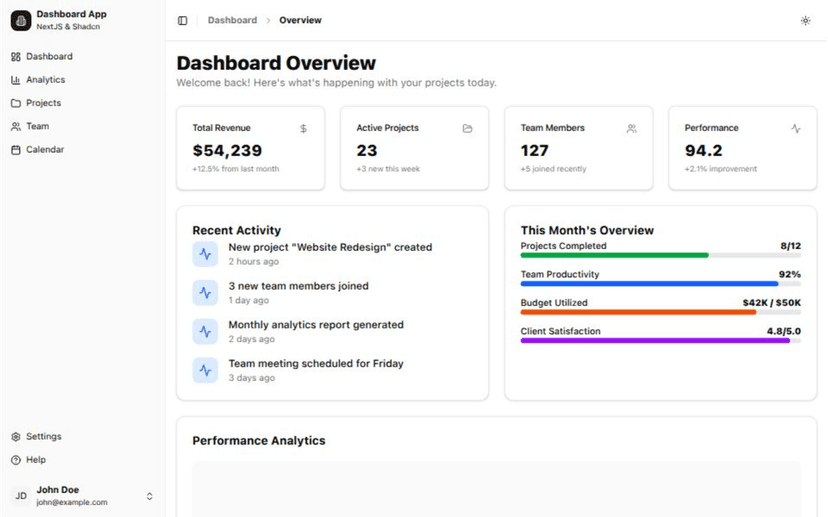Click the Performance Analytics chart area
828x517 pixels.
coord(496,488)
